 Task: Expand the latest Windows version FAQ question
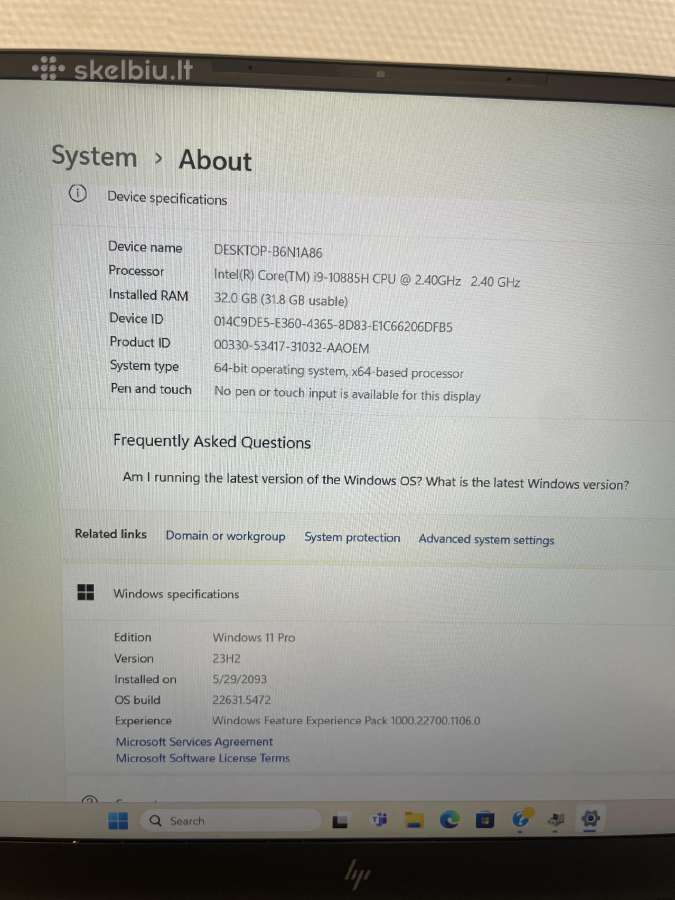375,480
